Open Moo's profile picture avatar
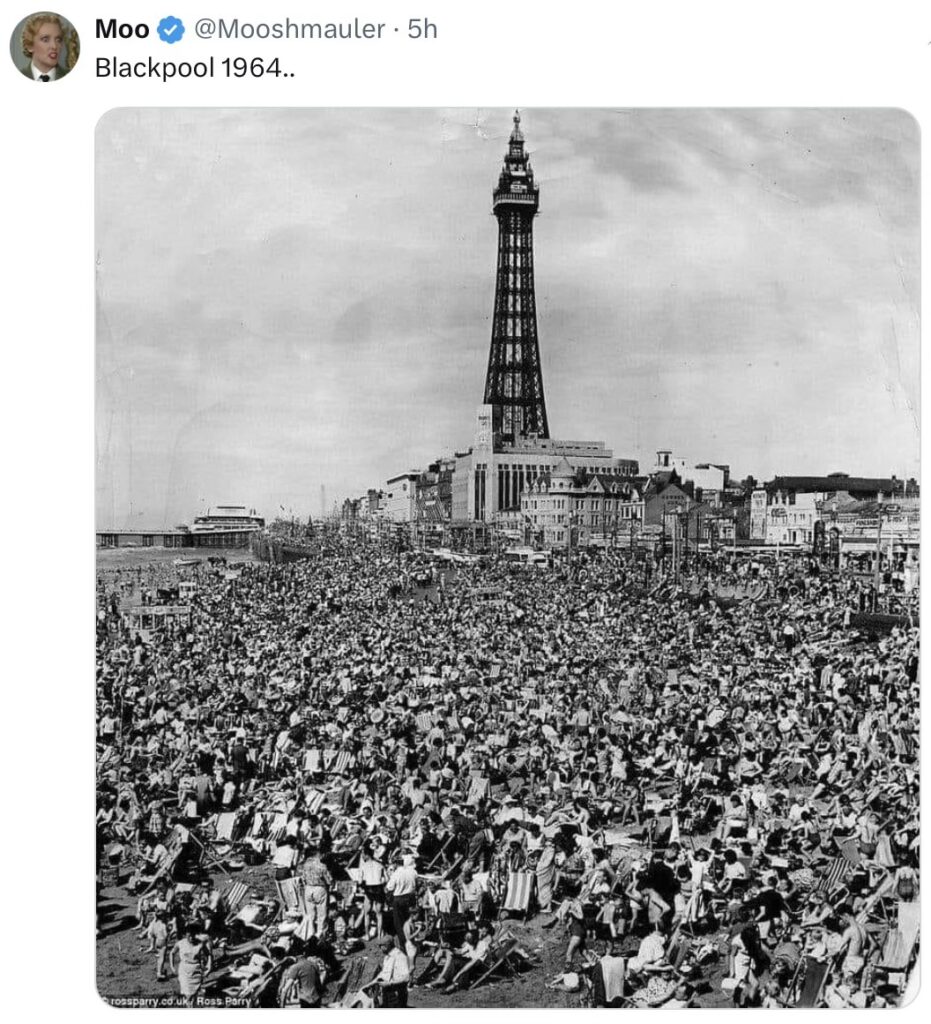 (44, 46)
